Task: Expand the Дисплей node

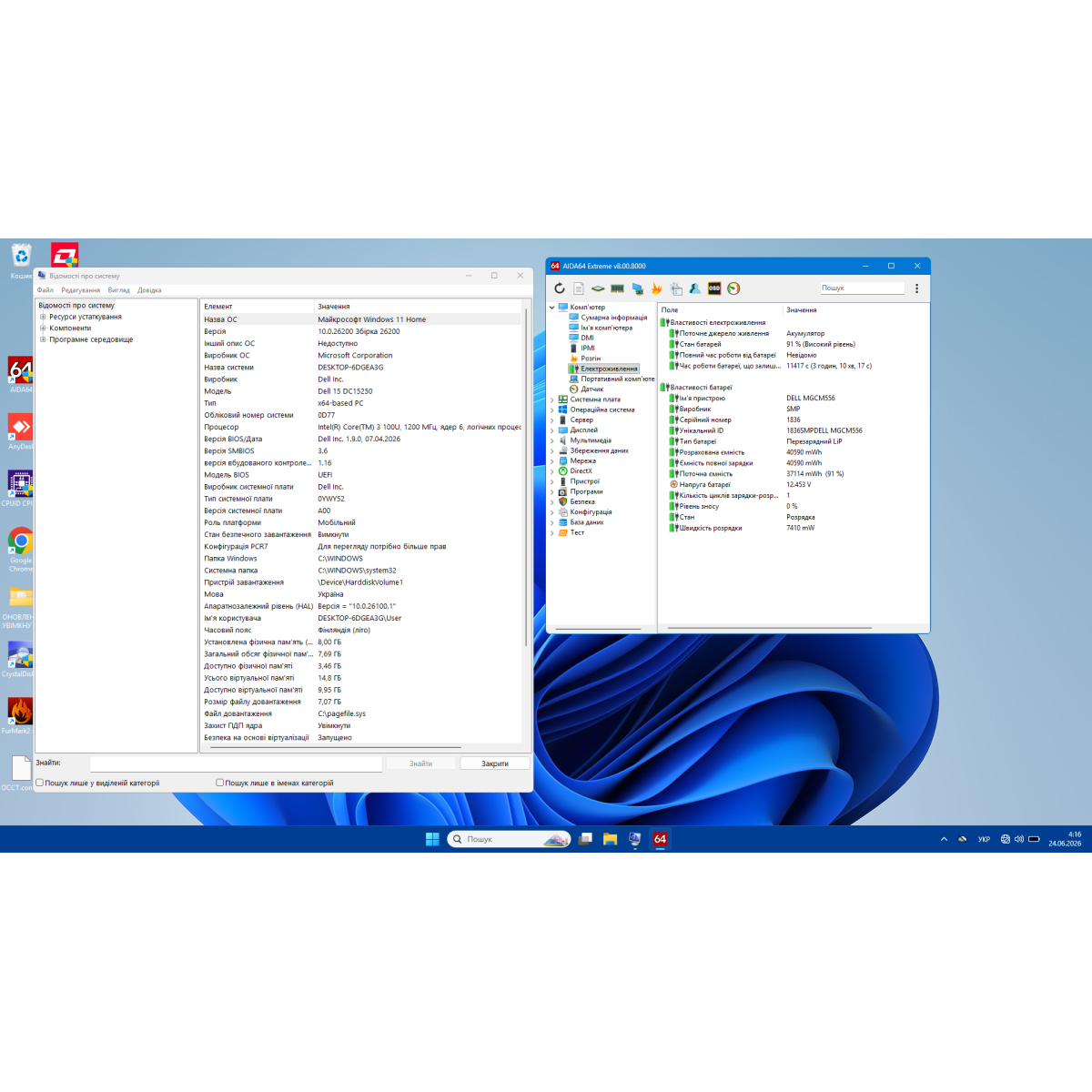Action: (x=551, y=430)
